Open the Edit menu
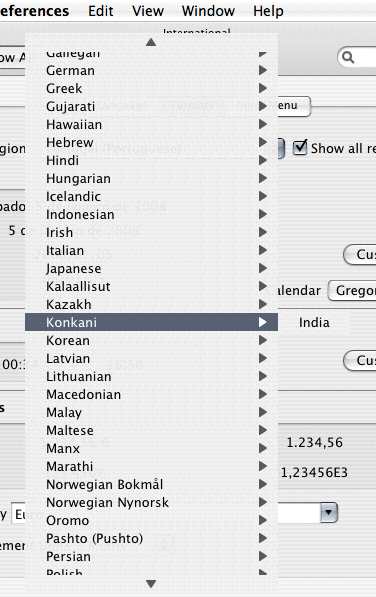This screenshot has height=597, width=376. [101, 11]
